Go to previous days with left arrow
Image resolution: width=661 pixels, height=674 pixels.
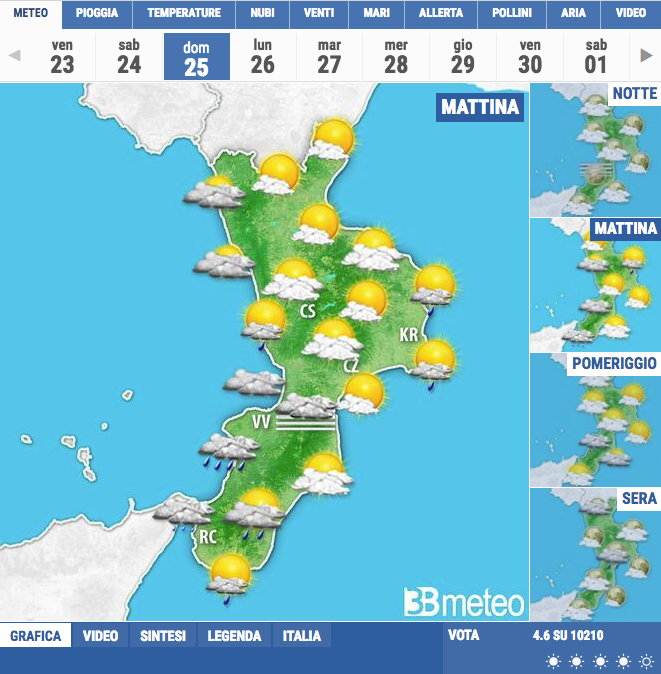15,55
